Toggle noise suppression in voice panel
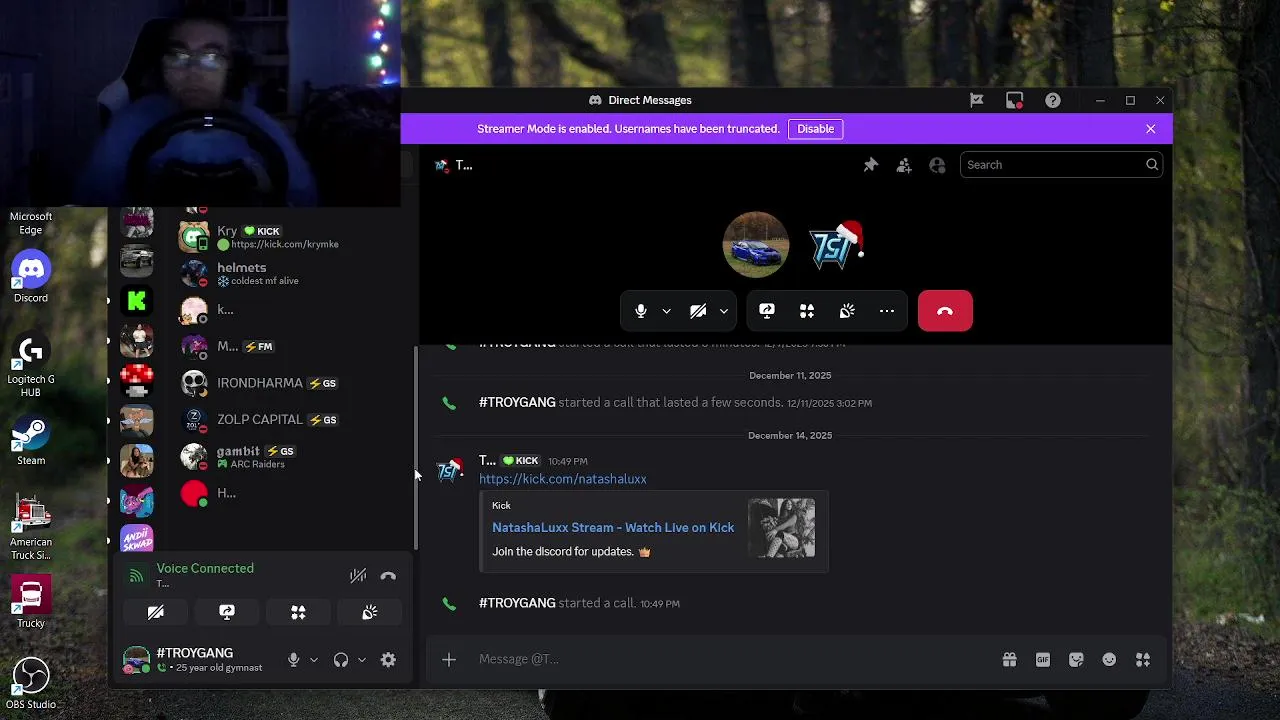The height and width of the screenshot is (720, 1280). [357, 575]
